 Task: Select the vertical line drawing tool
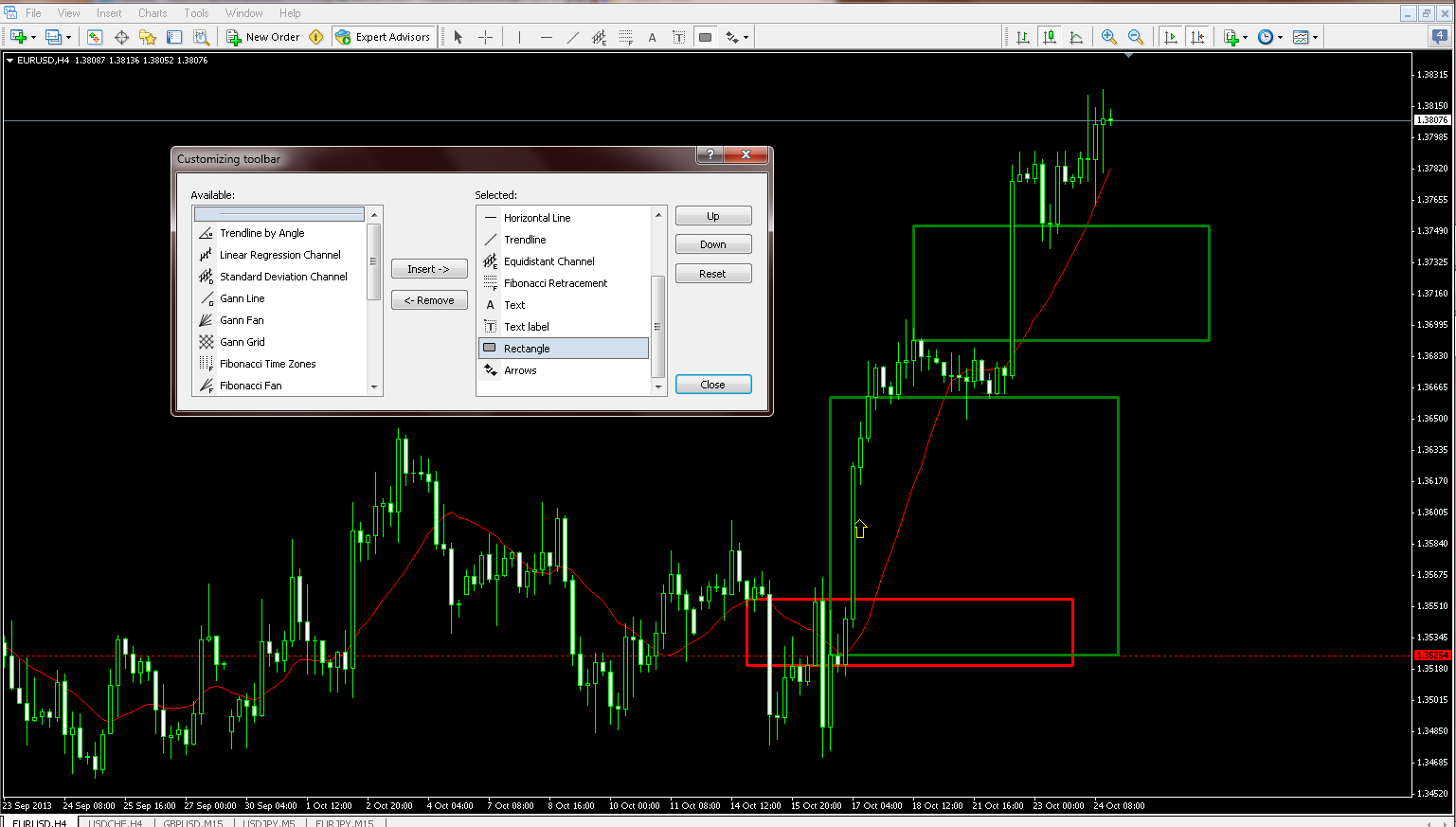click(519, 37)
